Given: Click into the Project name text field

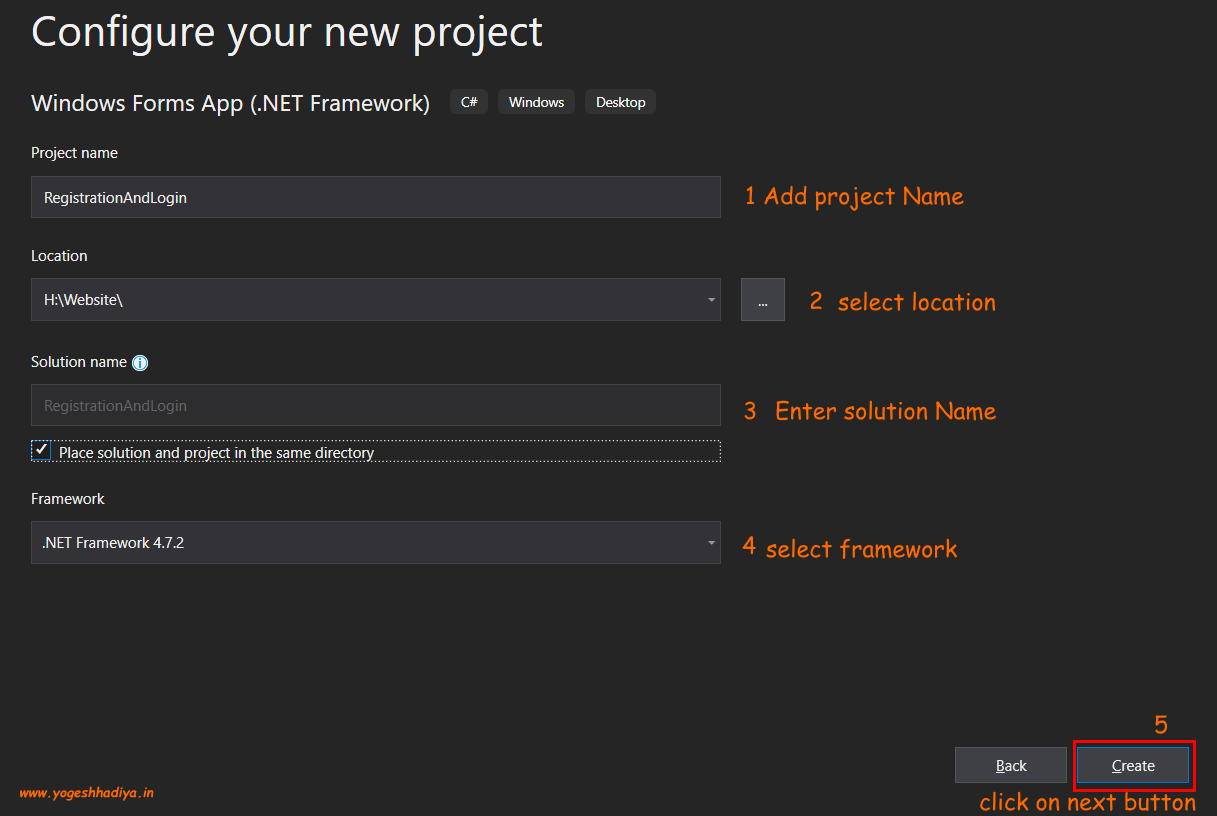Looking at the screenshot, I should (375, 198).
